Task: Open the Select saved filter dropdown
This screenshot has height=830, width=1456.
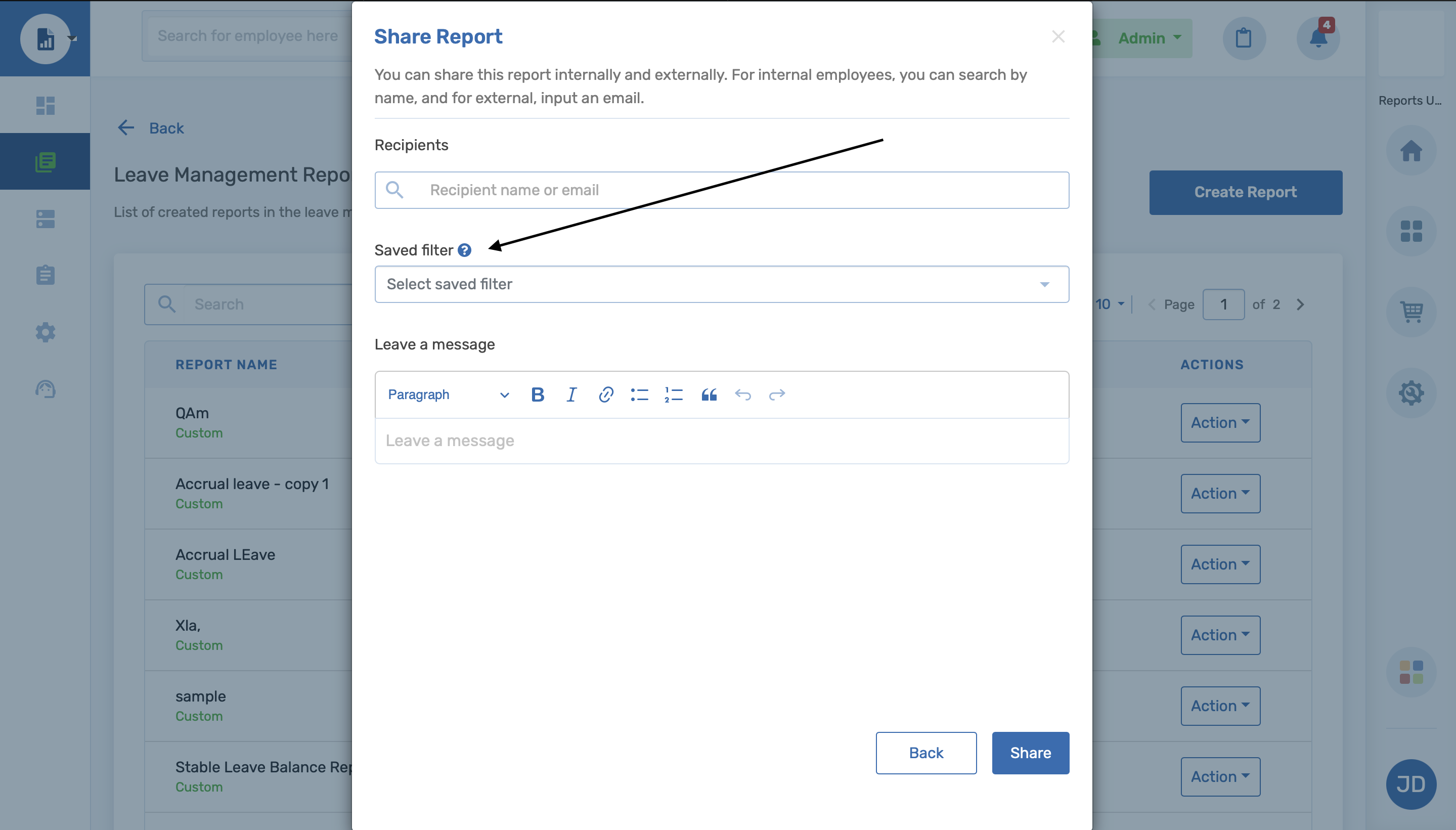Action: click(722, 284)
